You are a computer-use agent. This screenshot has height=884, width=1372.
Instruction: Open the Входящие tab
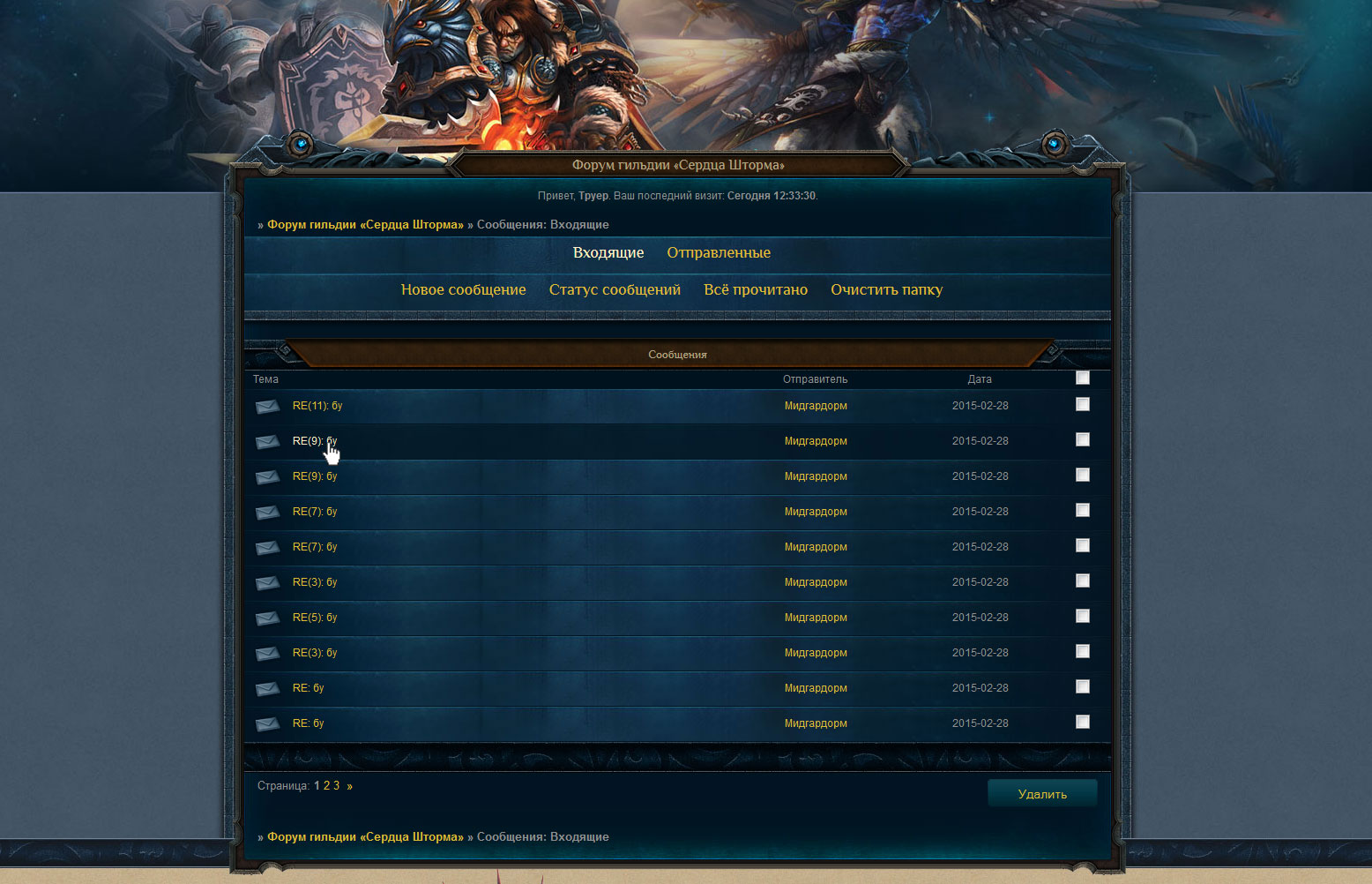tap(608, 253)
